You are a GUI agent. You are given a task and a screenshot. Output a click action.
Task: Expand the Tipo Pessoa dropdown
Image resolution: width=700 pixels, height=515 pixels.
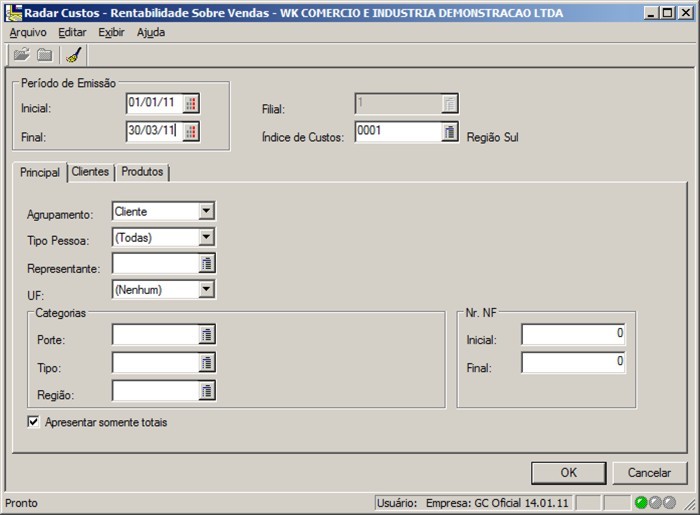206,237
